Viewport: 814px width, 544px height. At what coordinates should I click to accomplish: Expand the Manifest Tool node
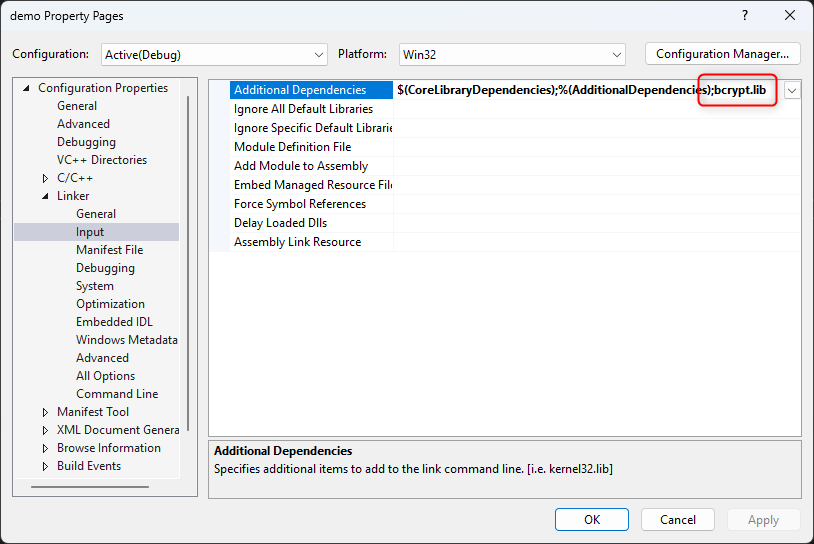[45, 412]
